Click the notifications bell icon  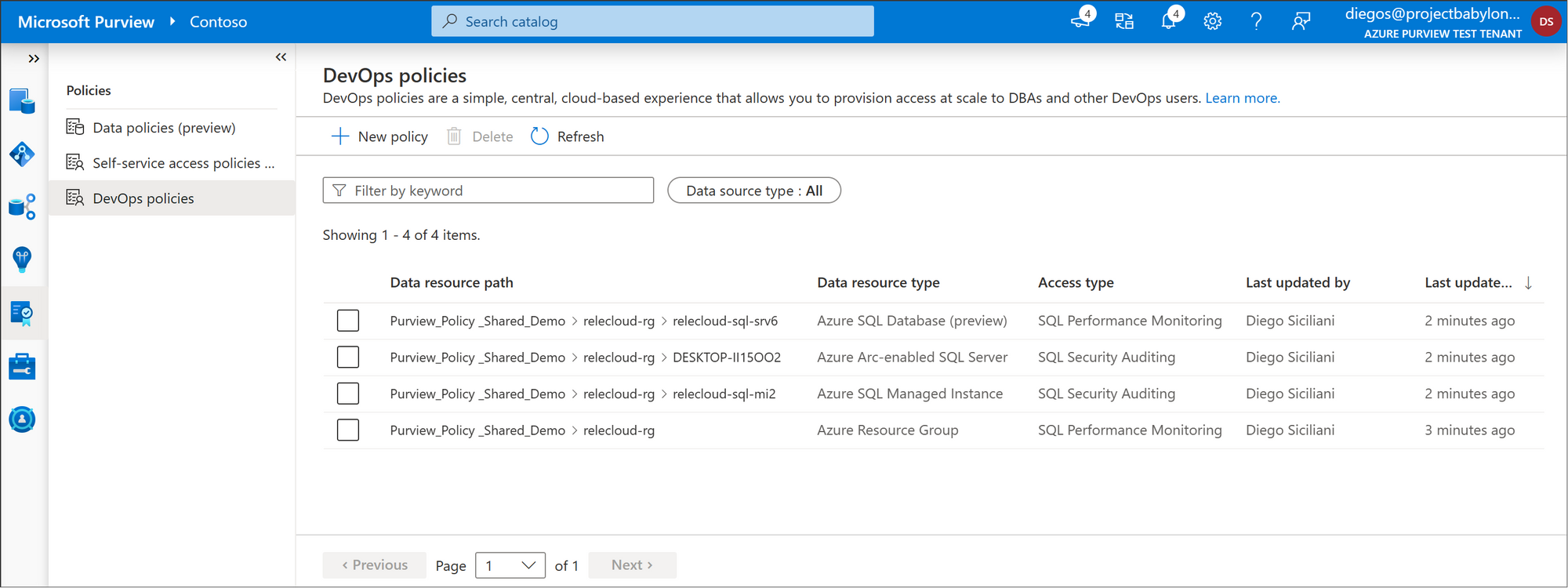pos(1168,22)
